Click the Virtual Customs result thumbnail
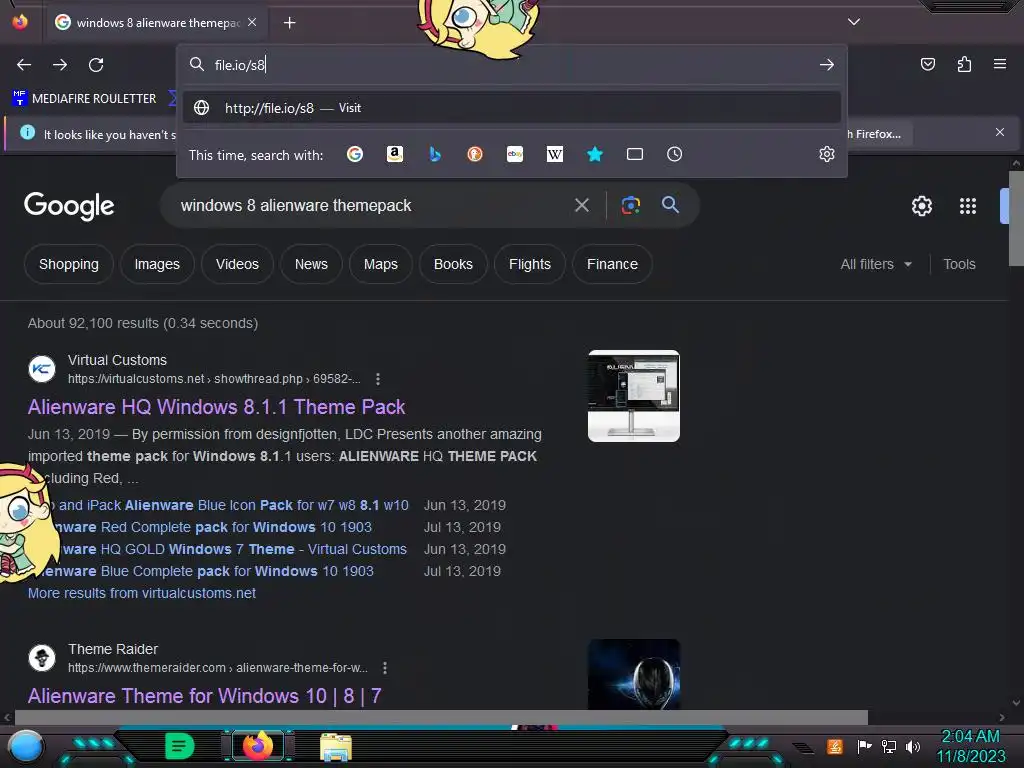Image resolution: width=1024 pixels, height=768 pixels. pos(633,396)
